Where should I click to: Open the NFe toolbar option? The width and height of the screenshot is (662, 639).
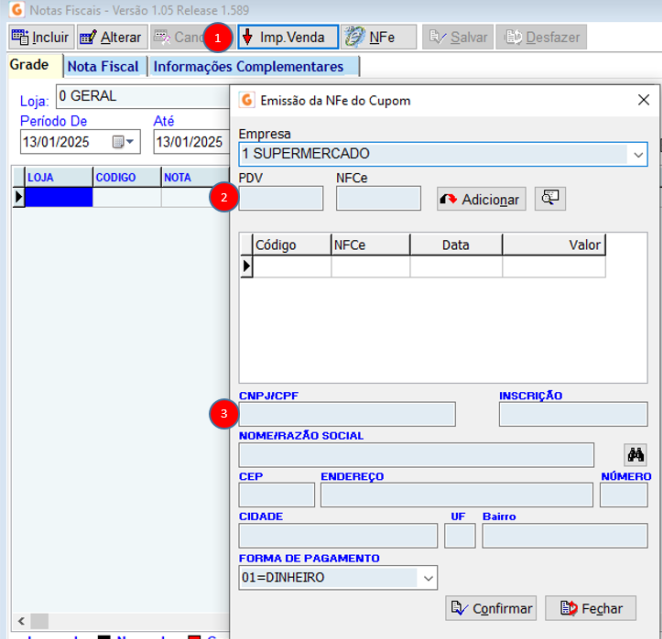click(x=372, y=38)
